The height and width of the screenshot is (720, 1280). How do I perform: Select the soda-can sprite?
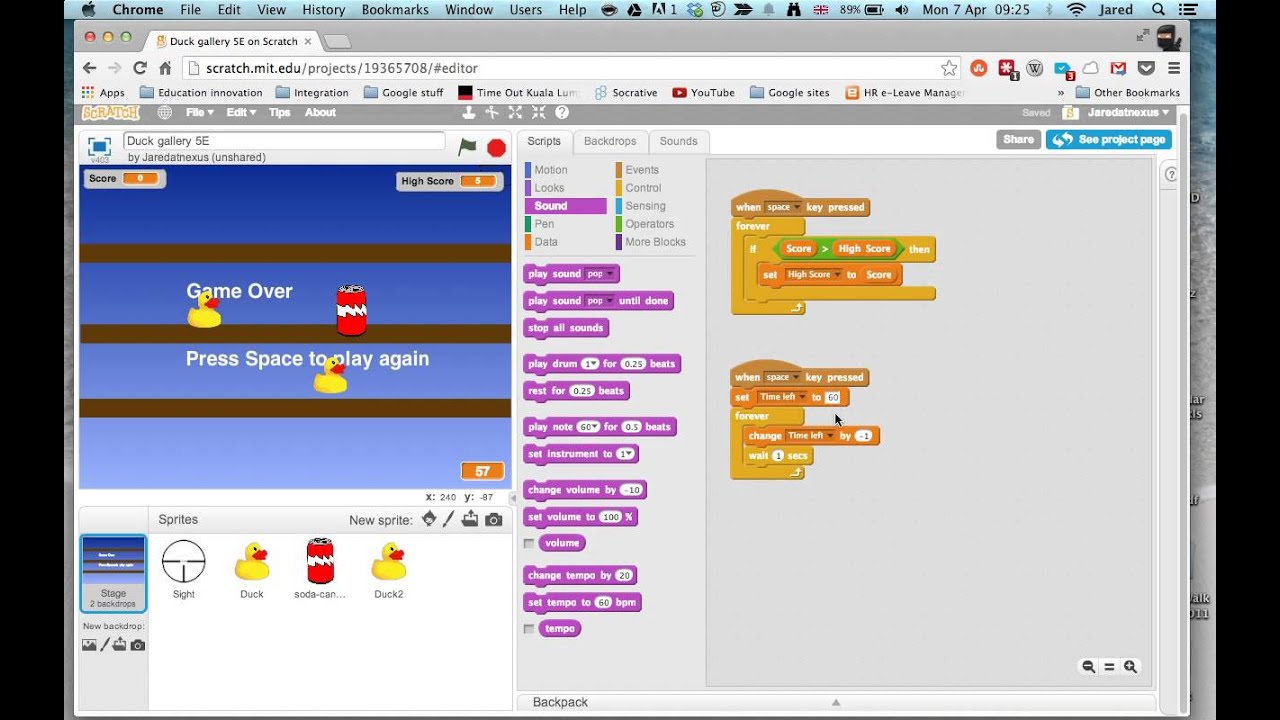click(320, 570)
